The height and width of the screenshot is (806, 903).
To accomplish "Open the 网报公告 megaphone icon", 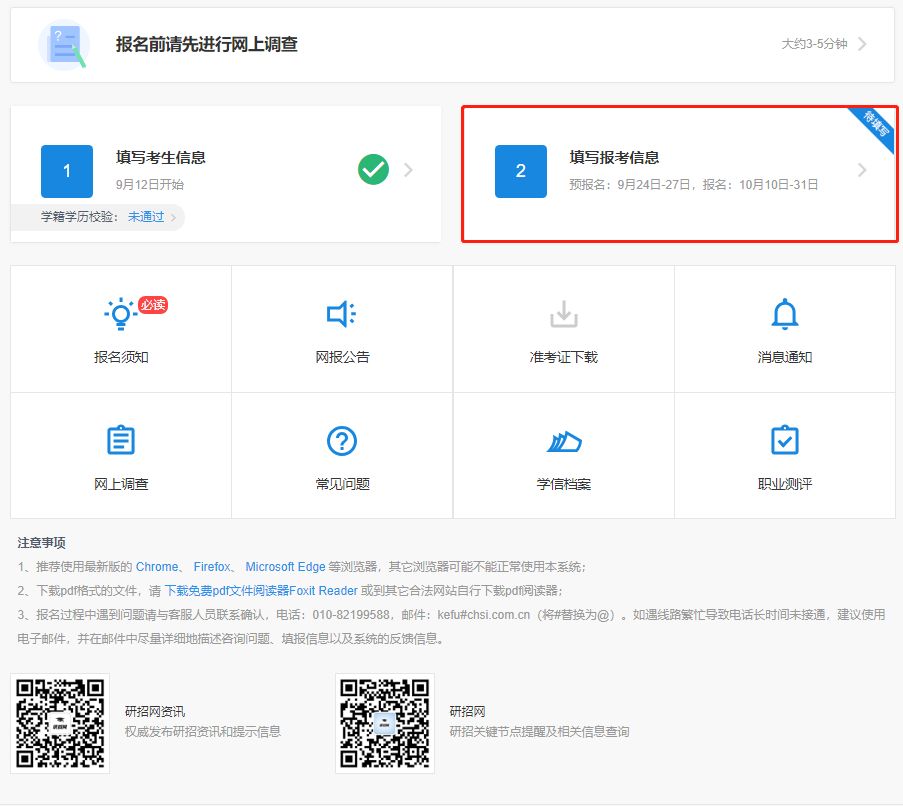I will point(342,315).
